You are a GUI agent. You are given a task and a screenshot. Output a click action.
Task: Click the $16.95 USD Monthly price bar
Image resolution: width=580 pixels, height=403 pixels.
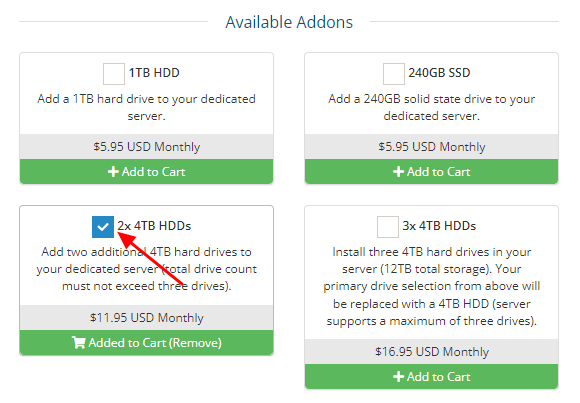pos(431,352)
